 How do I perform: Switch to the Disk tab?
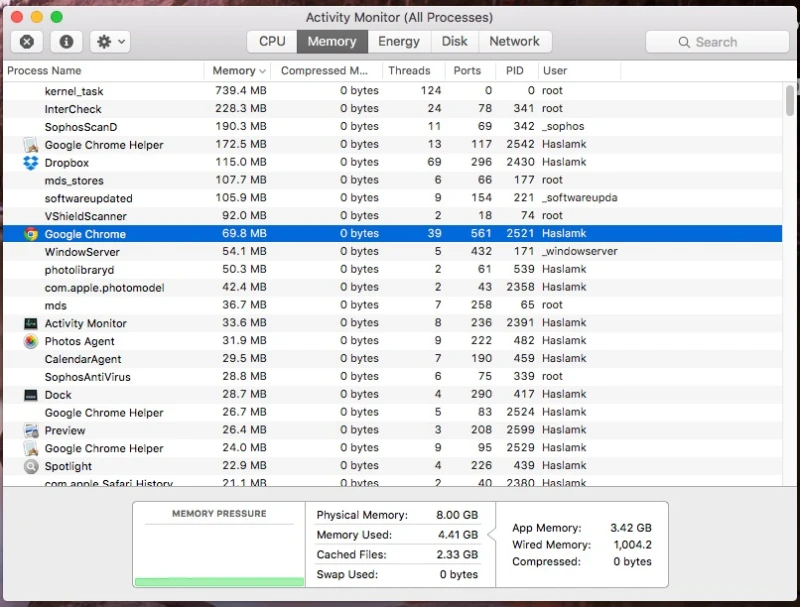[x=455, y=41]
